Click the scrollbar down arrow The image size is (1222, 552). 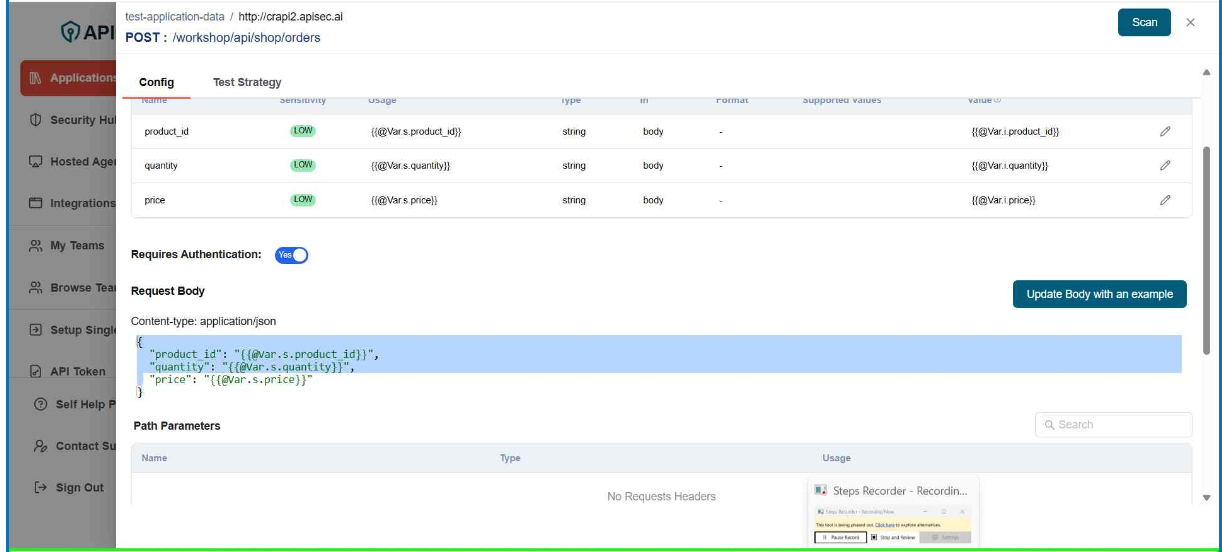point(1206,497)
